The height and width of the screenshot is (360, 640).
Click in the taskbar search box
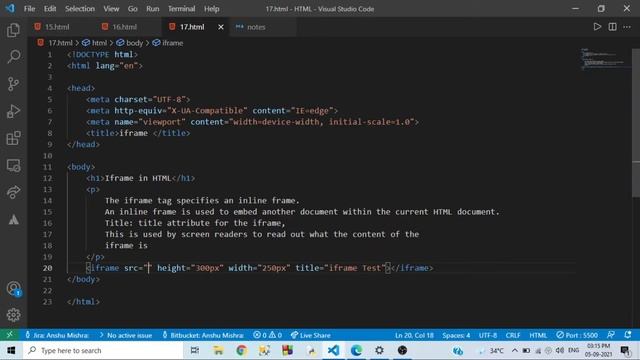click(103, 351)
